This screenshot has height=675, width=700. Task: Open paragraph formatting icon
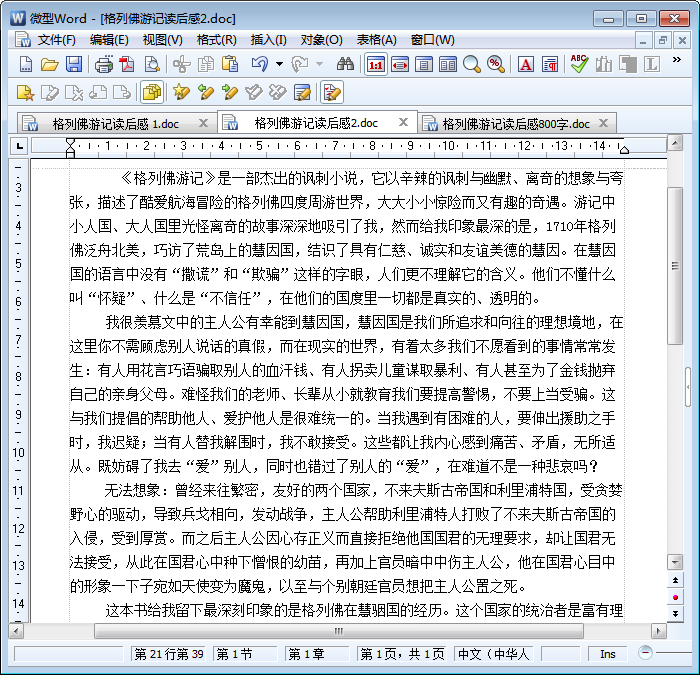coord(550,65)
